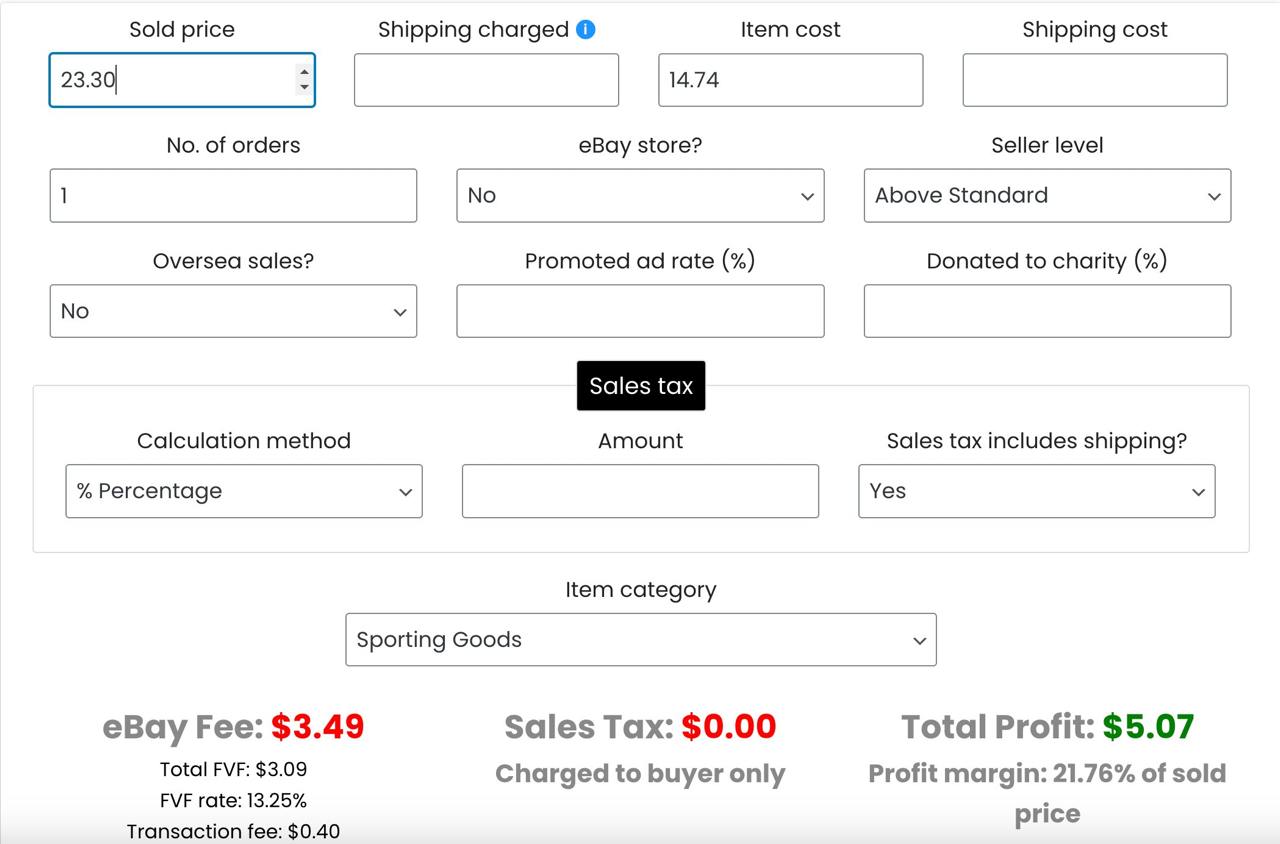This screenshot has height=844, width=1280.
Task: Click the FVF rate: 13.25% text
Action: (233, 801)
